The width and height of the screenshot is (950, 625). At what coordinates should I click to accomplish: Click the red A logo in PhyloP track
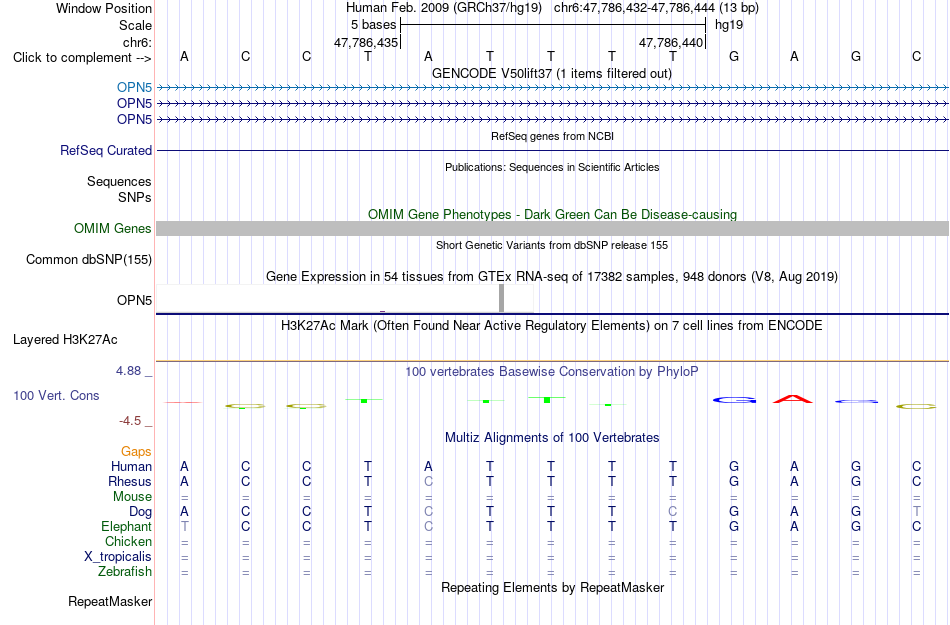pyautogui.click(x=793, y=399)
